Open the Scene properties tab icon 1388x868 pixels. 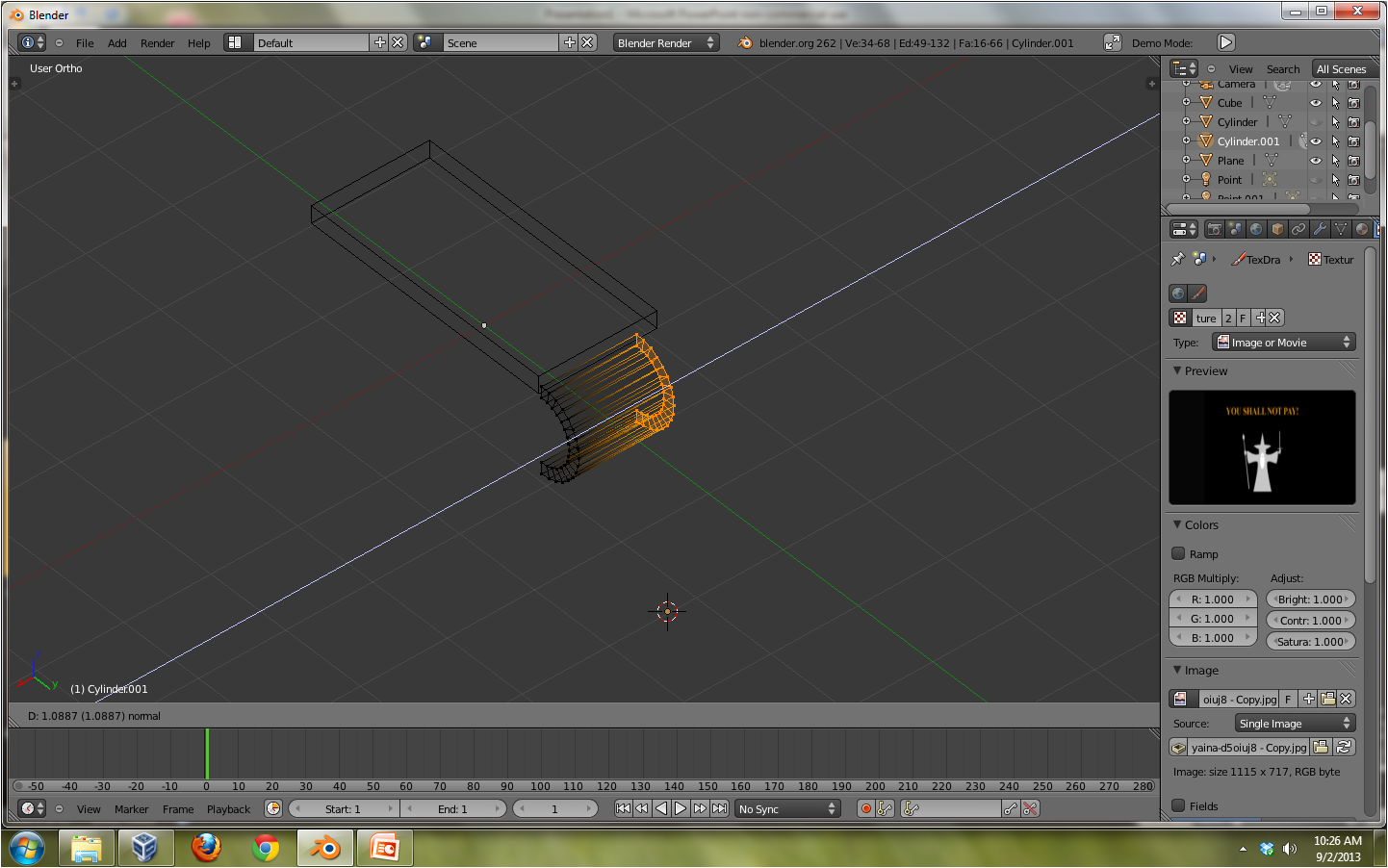(x=1235, y=229)
